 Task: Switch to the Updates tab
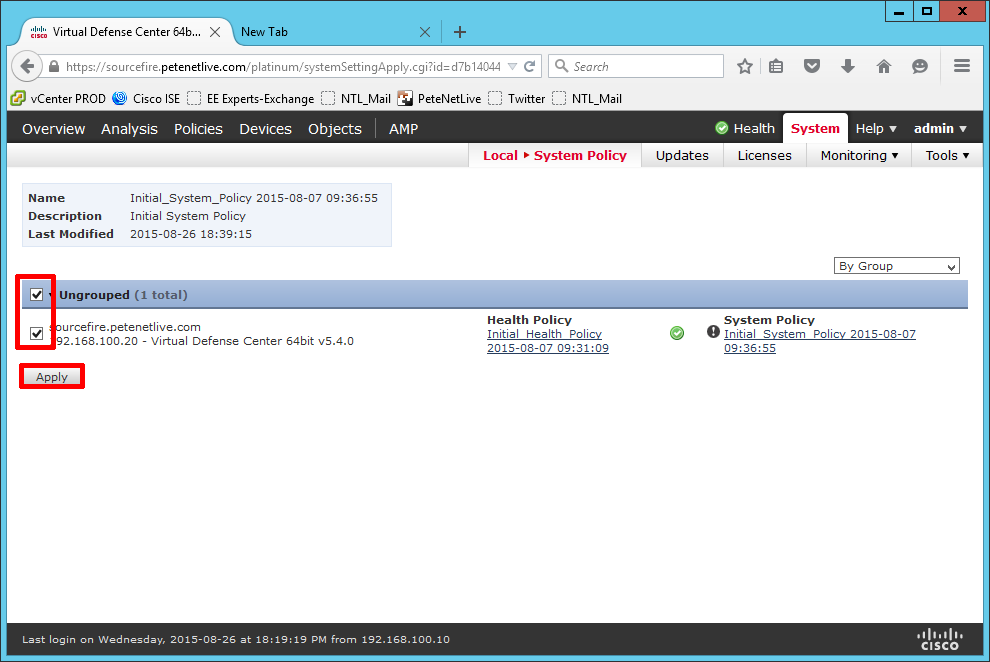click(682, 155)
